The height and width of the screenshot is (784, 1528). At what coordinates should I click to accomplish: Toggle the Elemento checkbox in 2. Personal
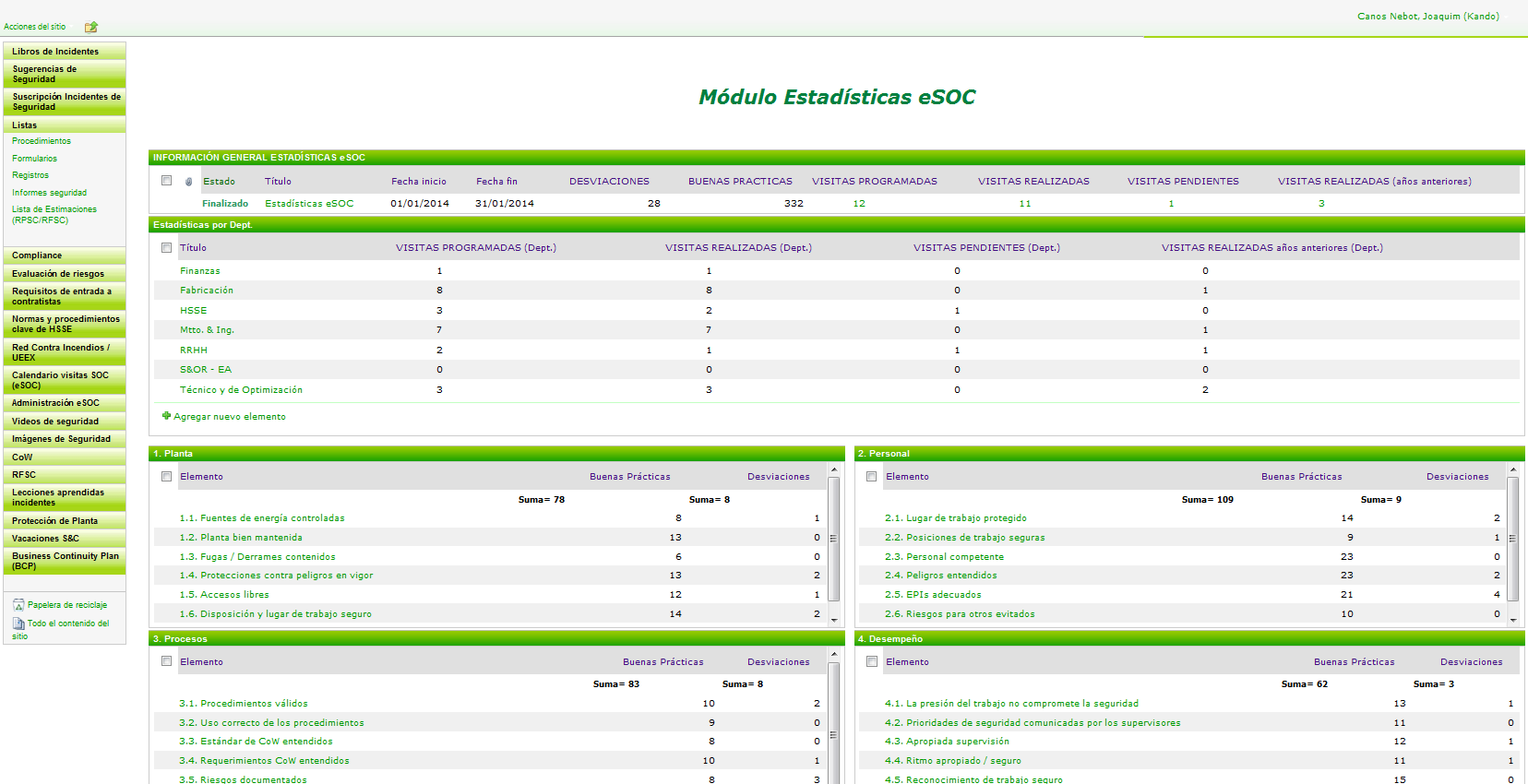[x=872, y=477]
